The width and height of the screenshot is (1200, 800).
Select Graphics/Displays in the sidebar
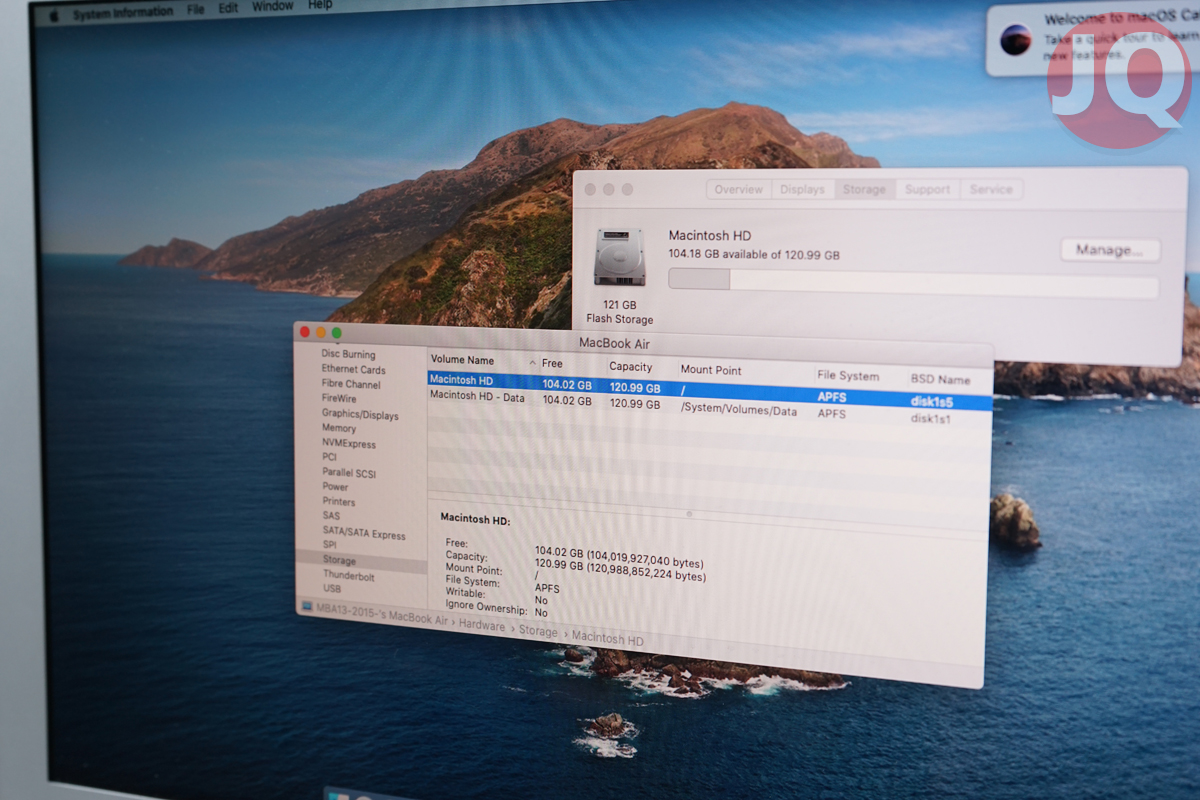(x=360, y=414)
